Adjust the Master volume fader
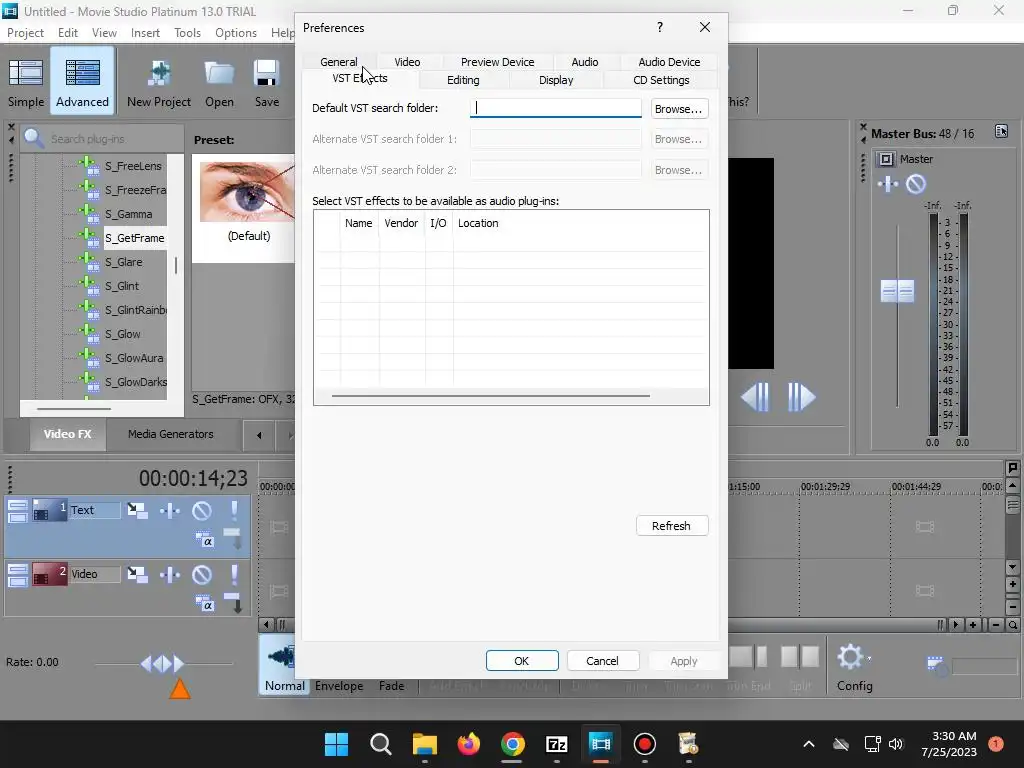The image size is (1024, 768). tap(897, 291)
